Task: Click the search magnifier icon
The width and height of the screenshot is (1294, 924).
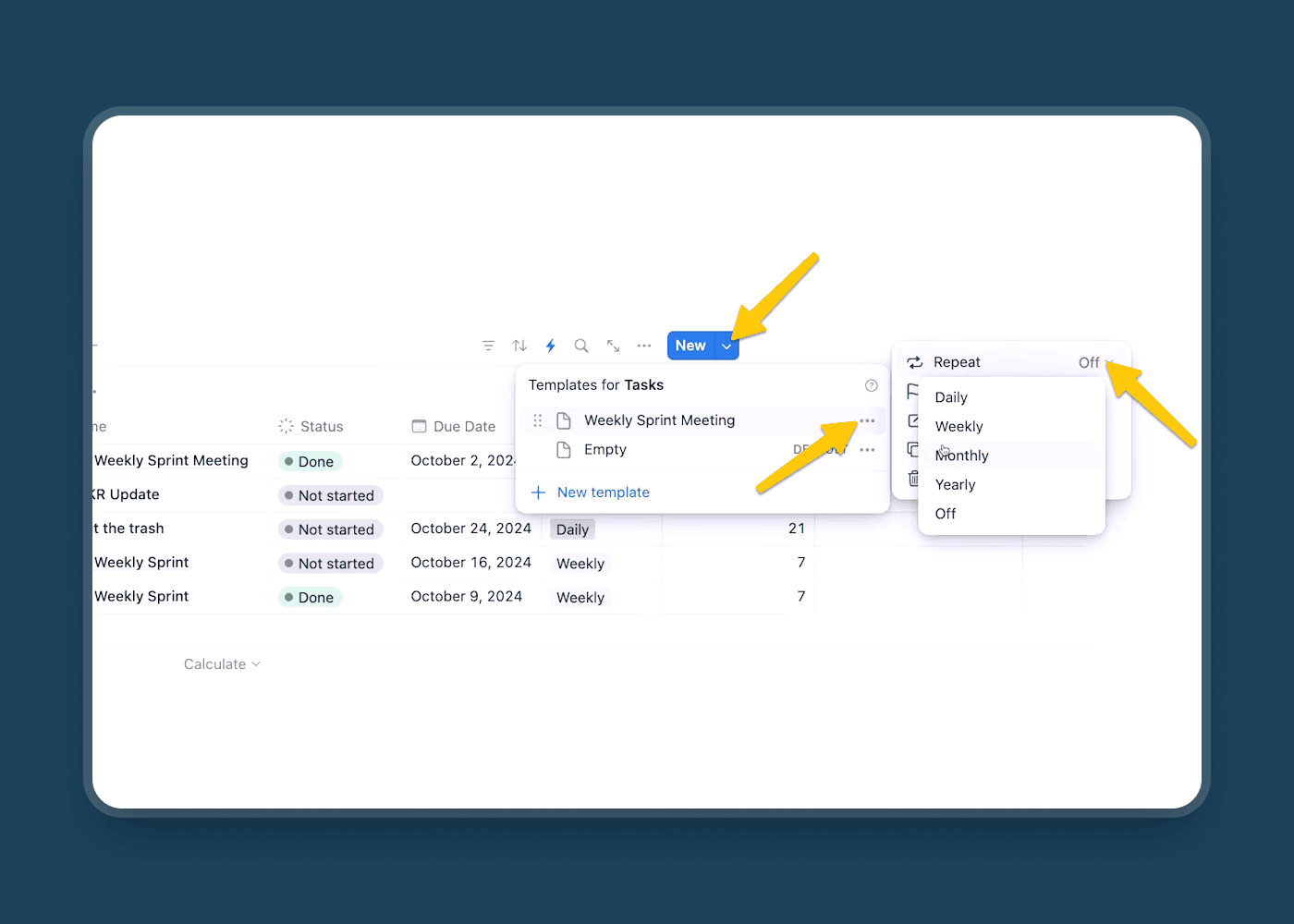Action: (581, 346)
